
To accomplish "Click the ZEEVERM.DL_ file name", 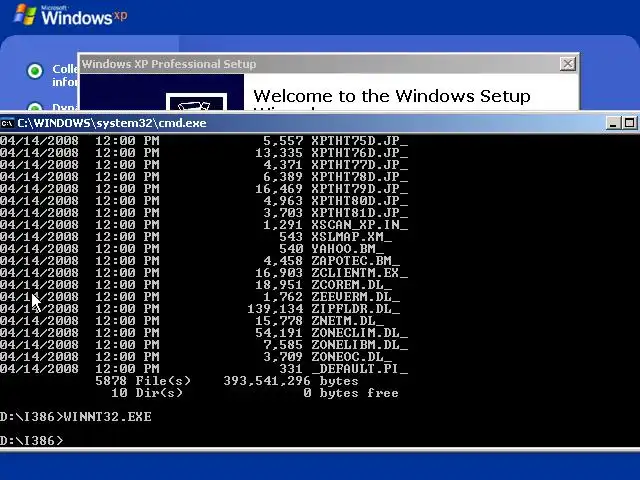I will (x=356, y=297).
